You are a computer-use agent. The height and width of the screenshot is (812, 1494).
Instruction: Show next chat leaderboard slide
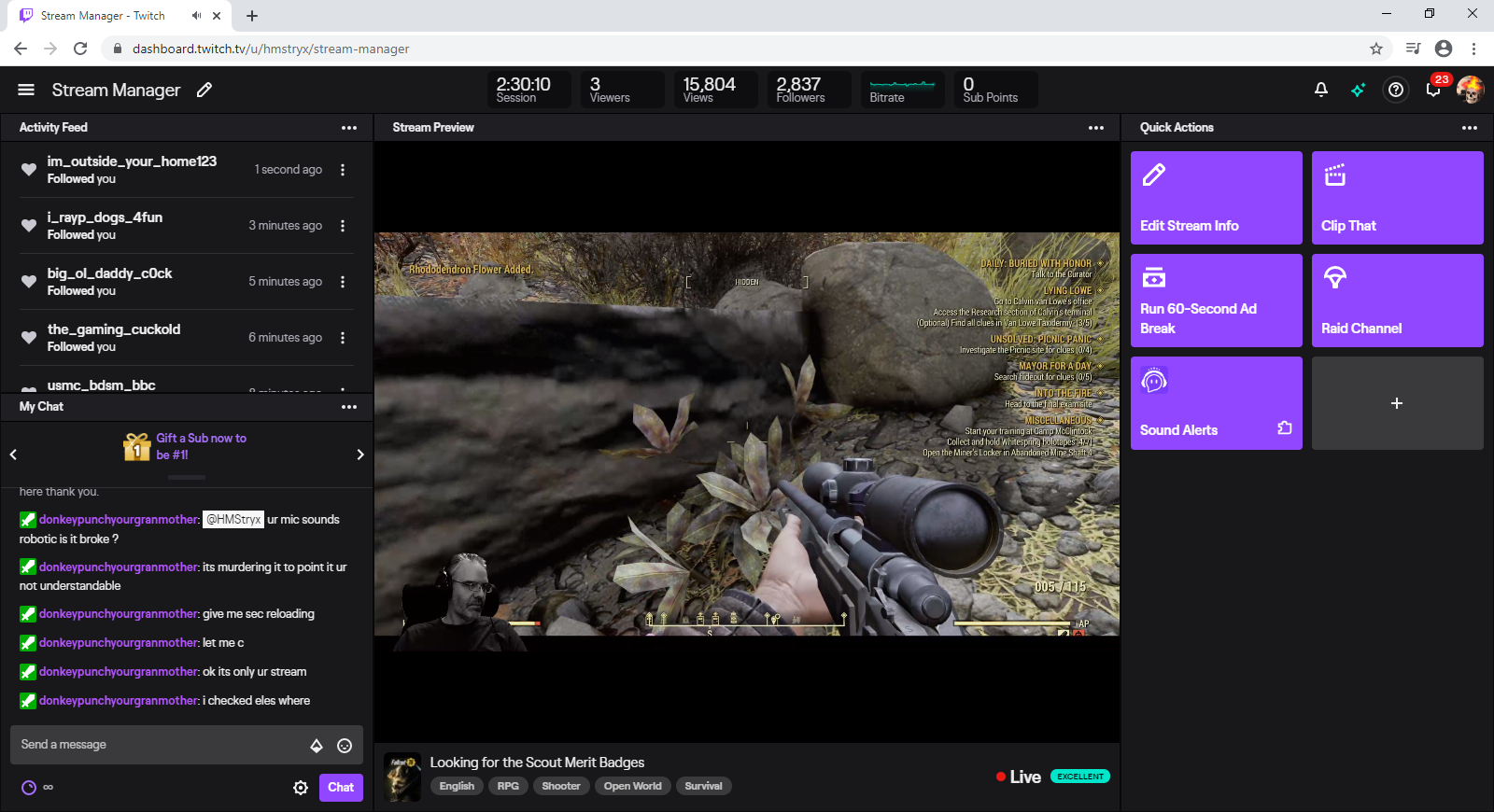point(360,455)
